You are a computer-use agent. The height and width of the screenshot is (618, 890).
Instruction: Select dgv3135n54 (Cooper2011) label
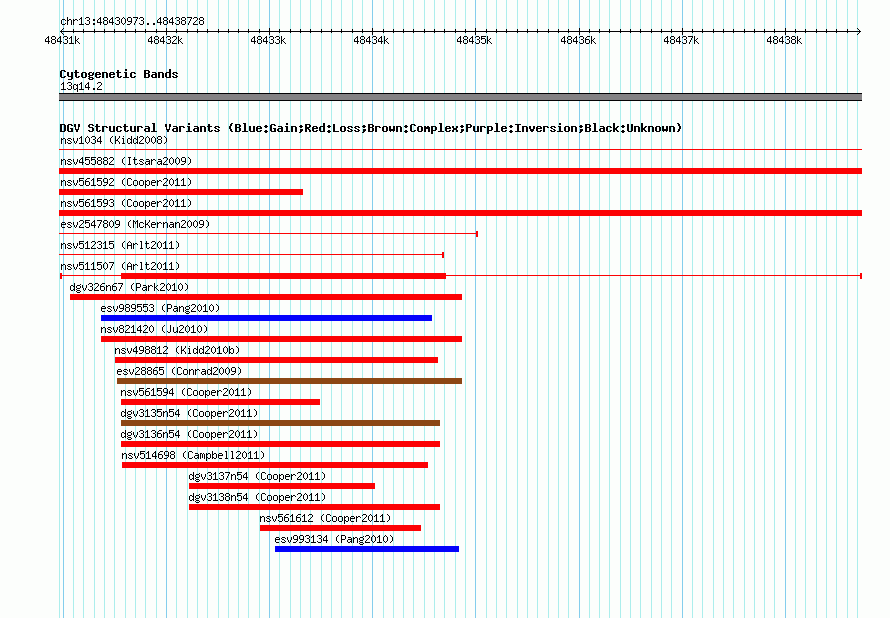click(x=189, y=413)
